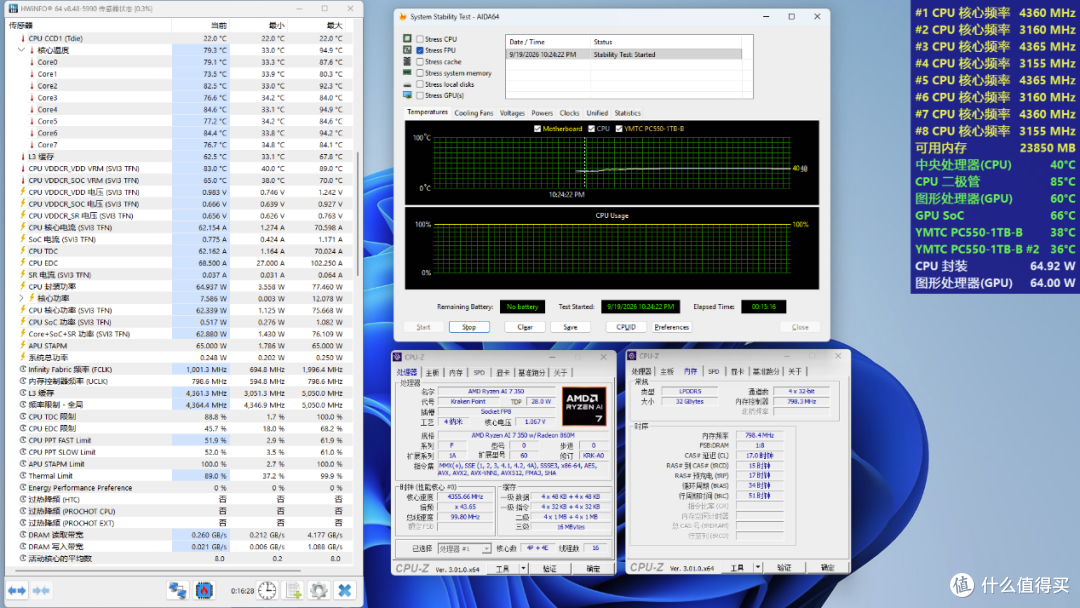Image resolution: width=1080 pixels, height=608 pixels.
Task: Enable Stress local disks checkbox
Action: [420, 84]
